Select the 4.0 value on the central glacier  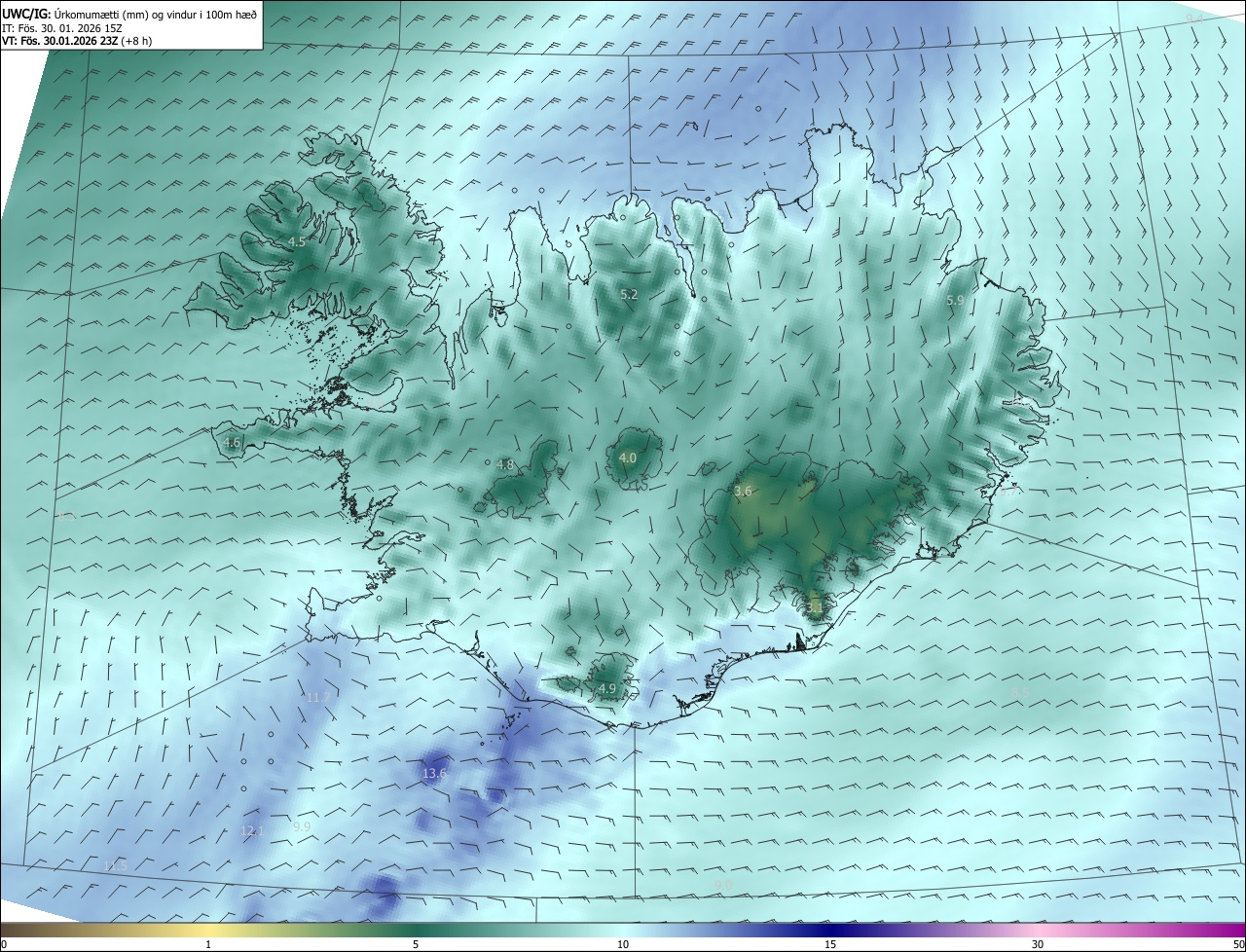point(628,458)
